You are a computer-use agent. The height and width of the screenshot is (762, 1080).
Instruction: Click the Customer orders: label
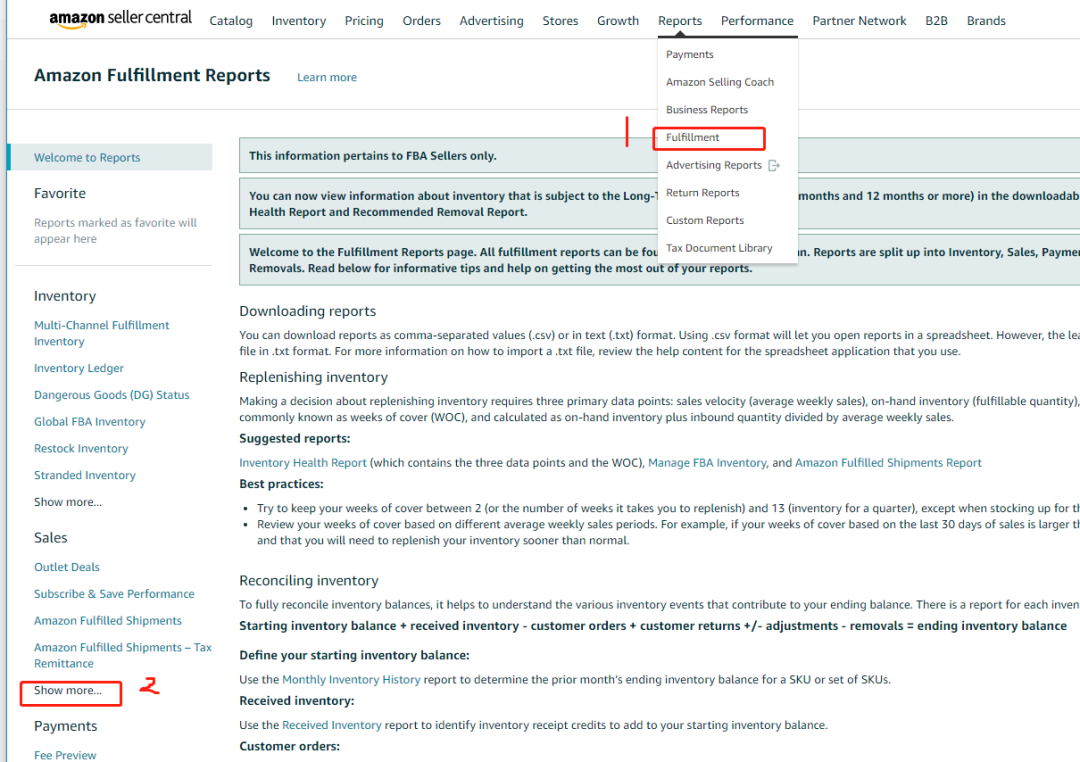[289, 746]
